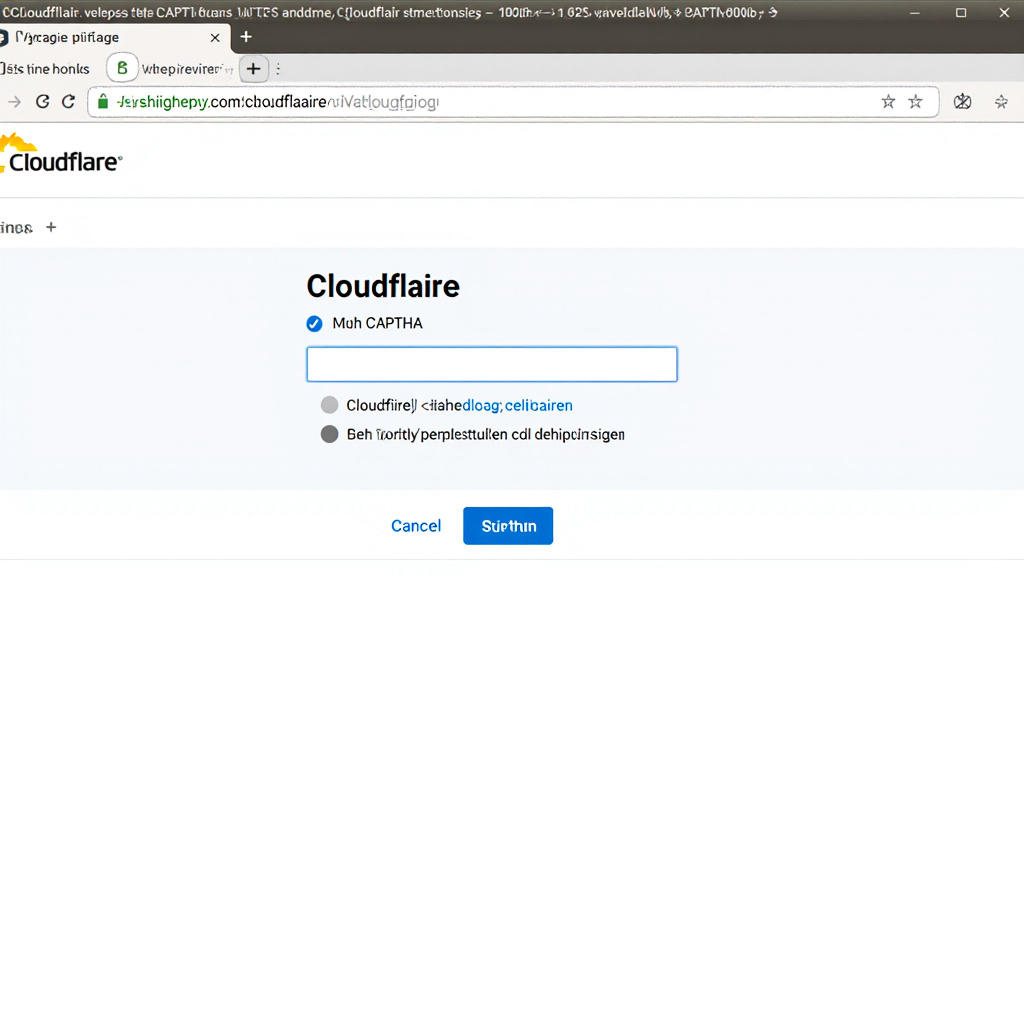Image resolution: width=1024 pixels, height=1024 pixels.
Task: Close the browser window
Action: [x=1004, y=12]
